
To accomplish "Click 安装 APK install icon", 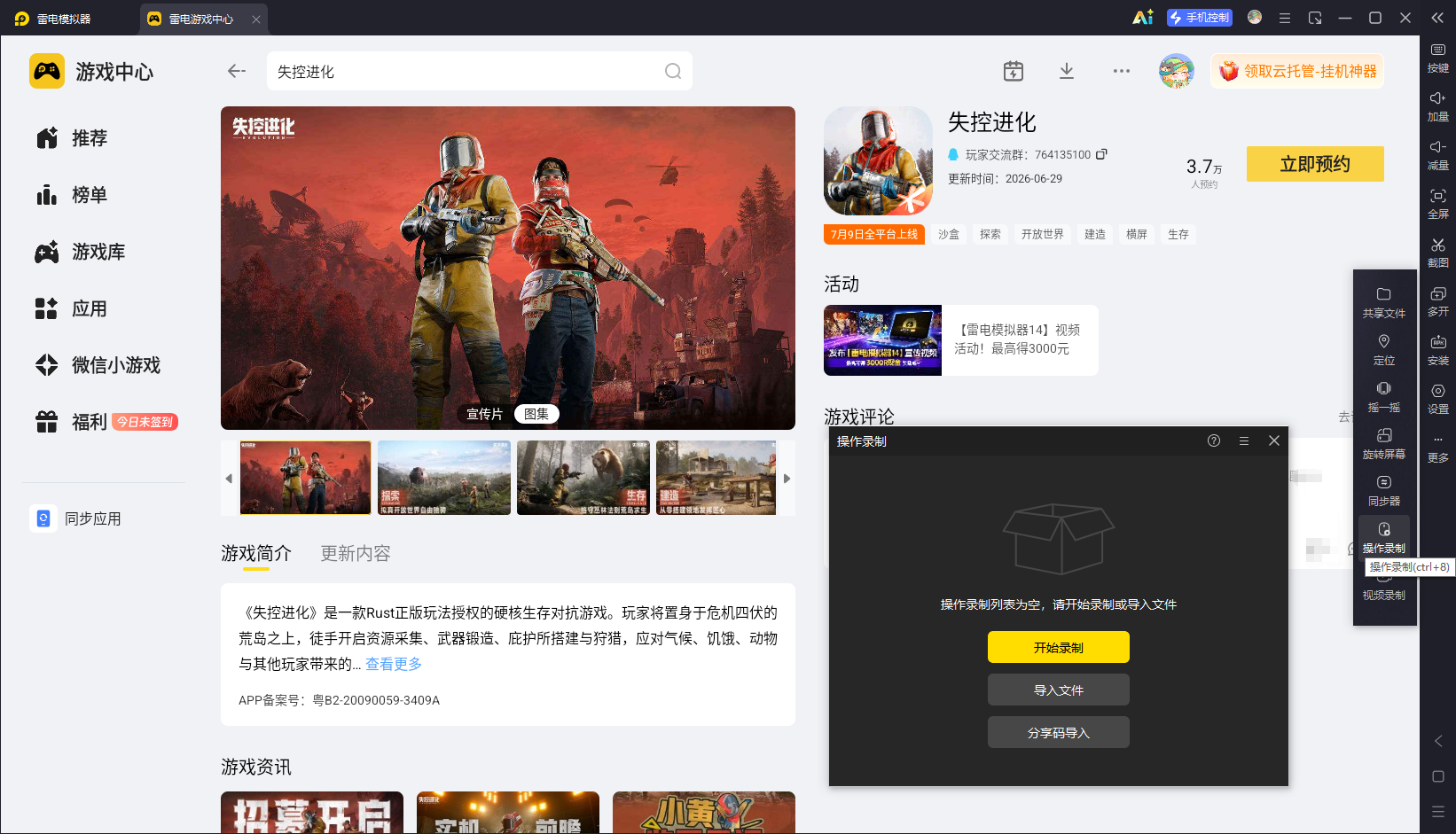I will tap(1438, 350).
